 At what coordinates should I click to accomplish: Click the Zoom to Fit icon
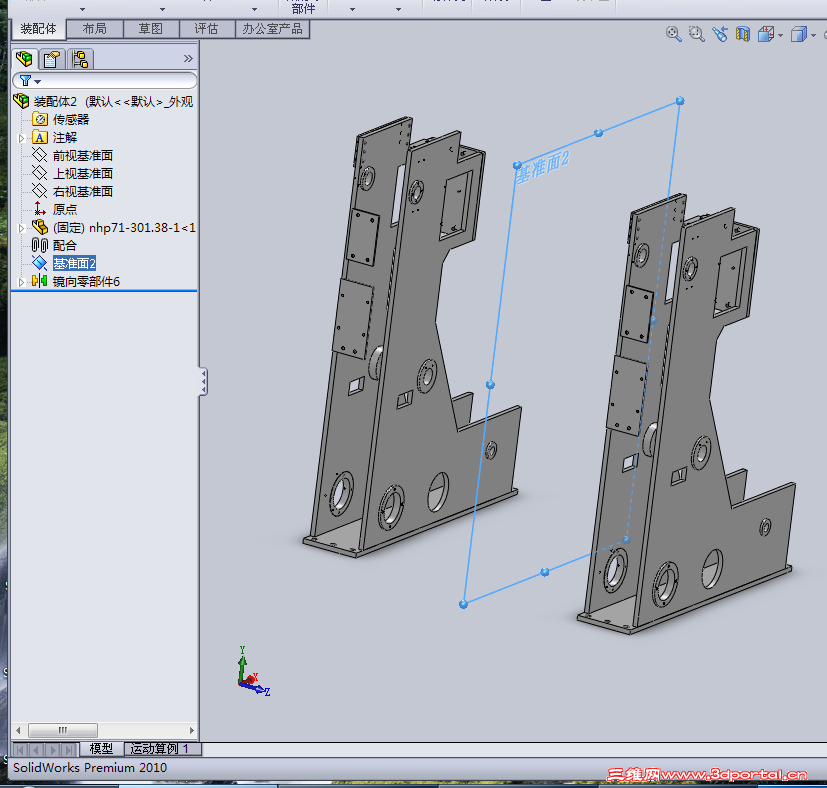674,34
